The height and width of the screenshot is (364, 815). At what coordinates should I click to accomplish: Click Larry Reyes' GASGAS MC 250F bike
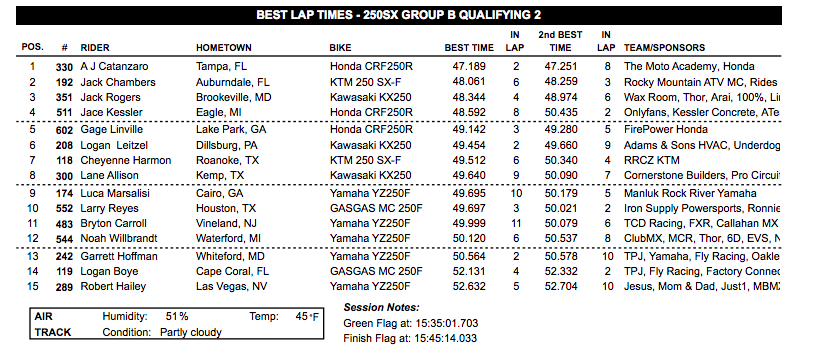376,209
